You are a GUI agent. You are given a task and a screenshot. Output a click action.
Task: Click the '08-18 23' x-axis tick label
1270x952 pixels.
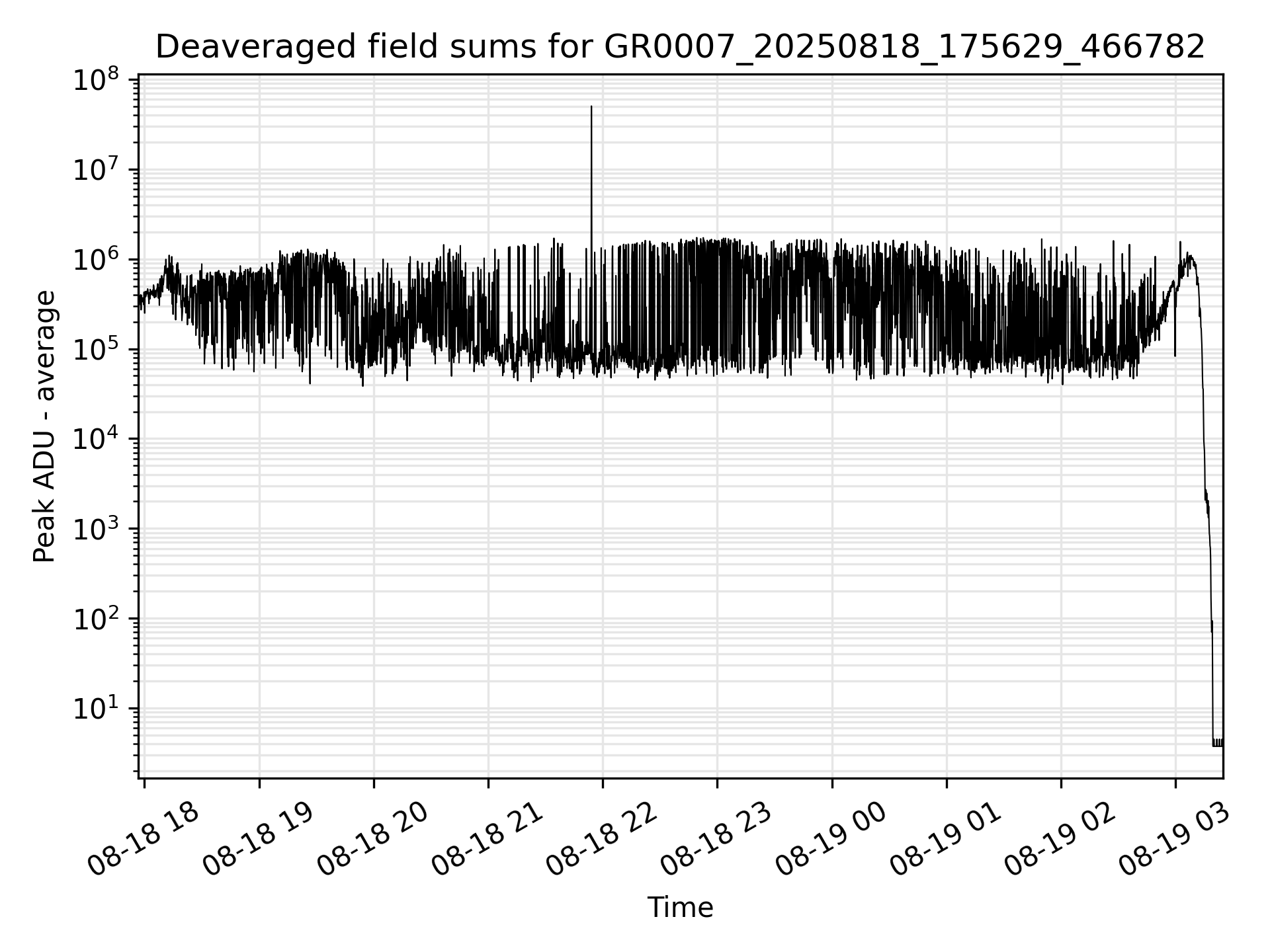click(x=716, y=840)
